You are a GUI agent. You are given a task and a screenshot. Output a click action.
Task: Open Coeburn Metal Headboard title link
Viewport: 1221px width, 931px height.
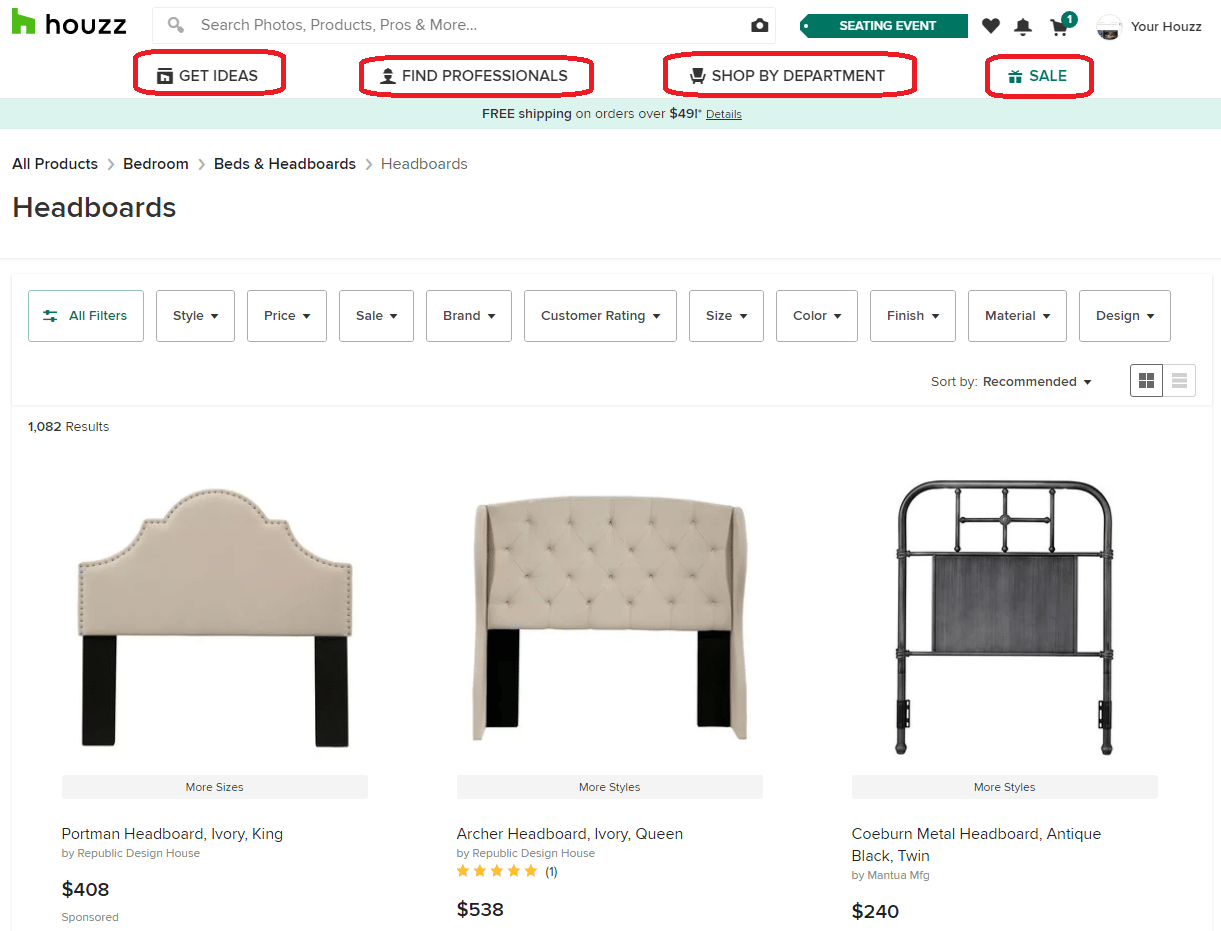(x=976, y=845)
